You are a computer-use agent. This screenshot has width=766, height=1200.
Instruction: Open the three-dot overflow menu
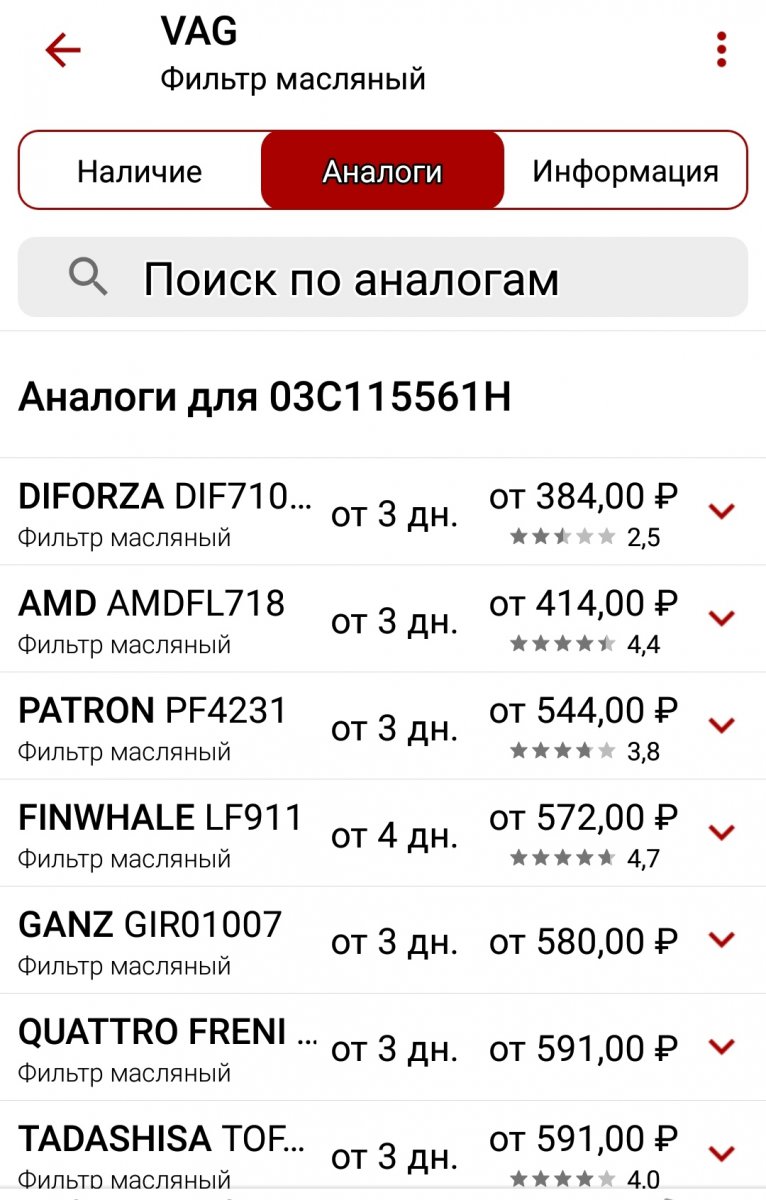point(721,50)
